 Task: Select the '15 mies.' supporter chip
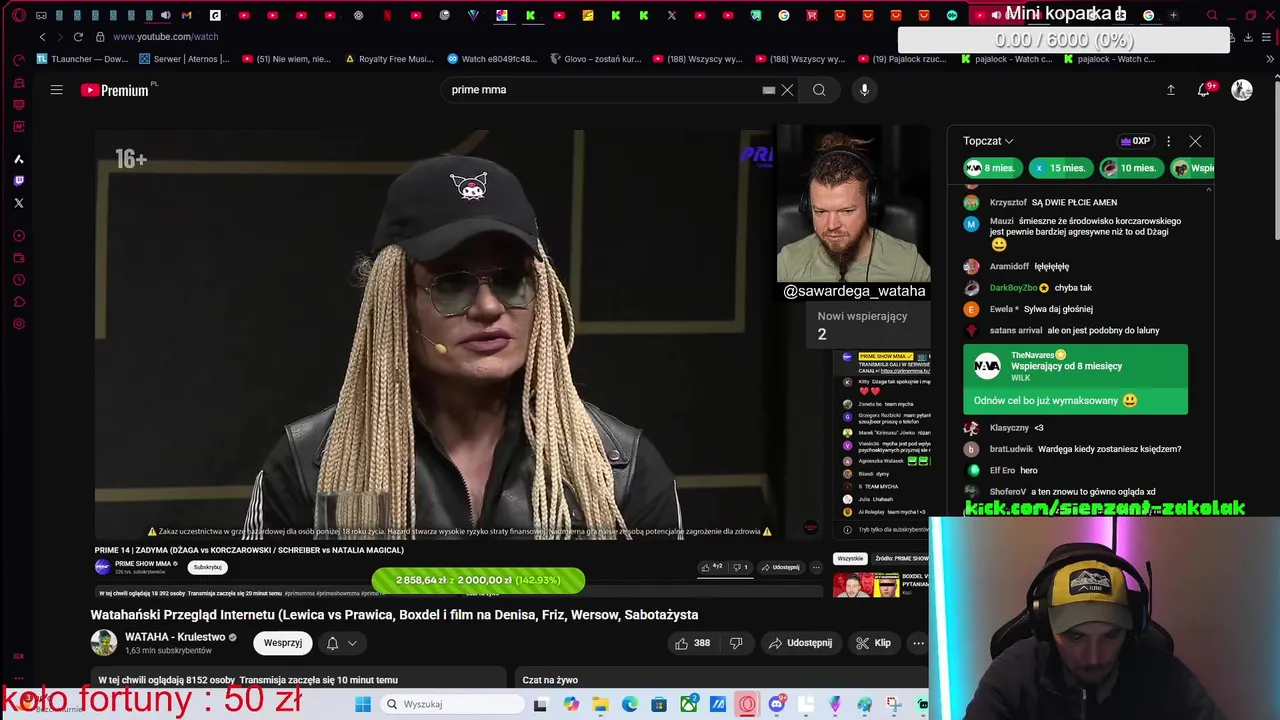(1059, 168)
